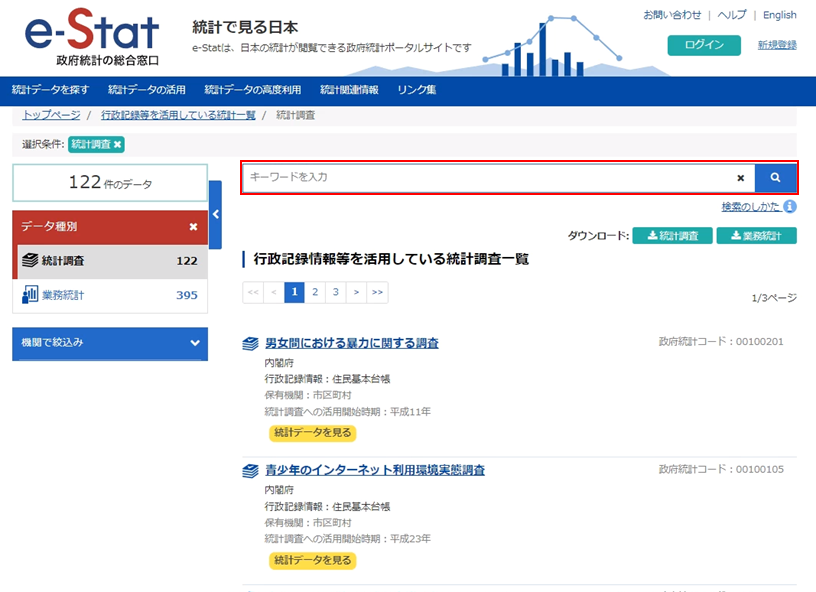Click 平成11年 start period text
The image size is (816, 592).
[x=411, y=412]
